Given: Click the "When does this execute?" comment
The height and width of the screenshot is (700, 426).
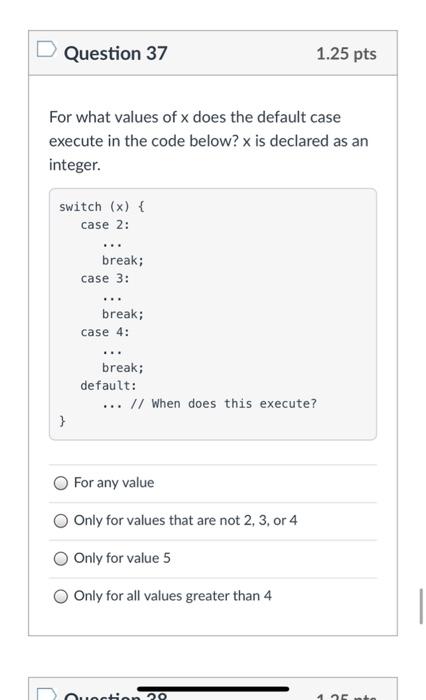Looking at the screenshot, I should tap(234, 404).
